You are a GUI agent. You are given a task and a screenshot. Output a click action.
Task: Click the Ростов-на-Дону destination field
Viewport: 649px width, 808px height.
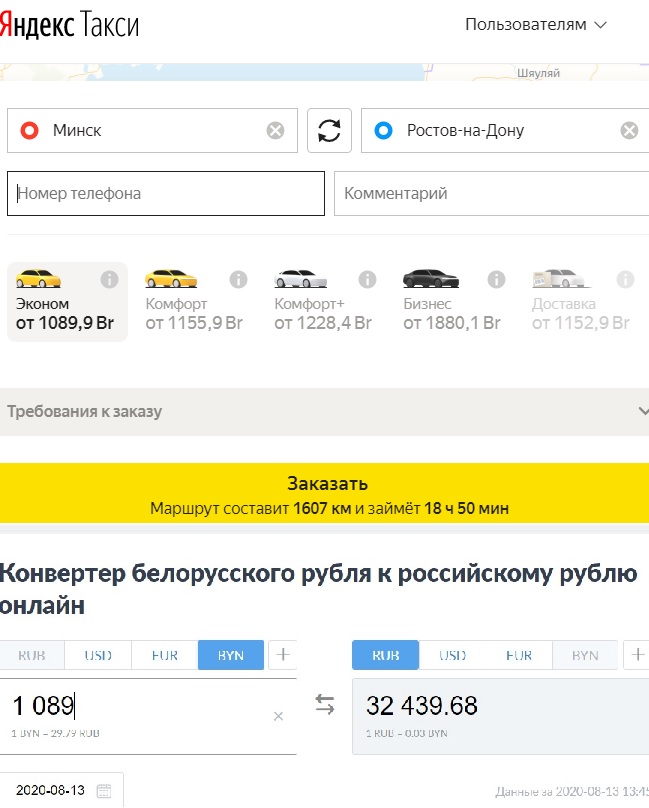tap(505, 130)
